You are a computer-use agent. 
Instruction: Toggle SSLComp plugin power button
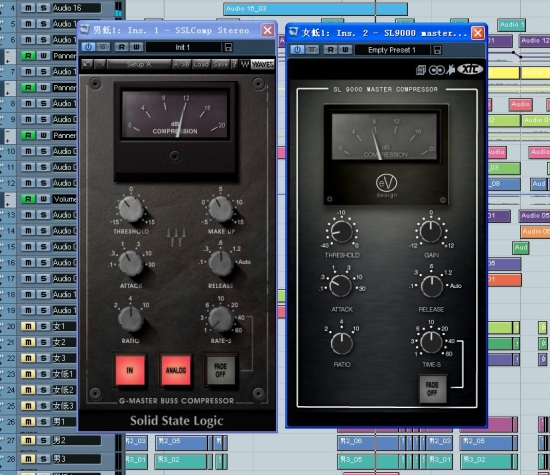[x=88, y=47]
